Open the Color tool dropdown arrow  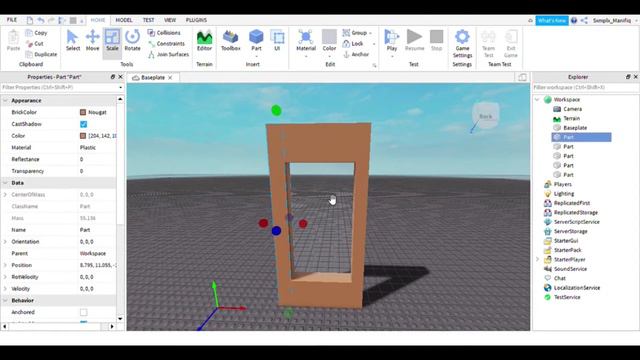click(x=329, y=56)
